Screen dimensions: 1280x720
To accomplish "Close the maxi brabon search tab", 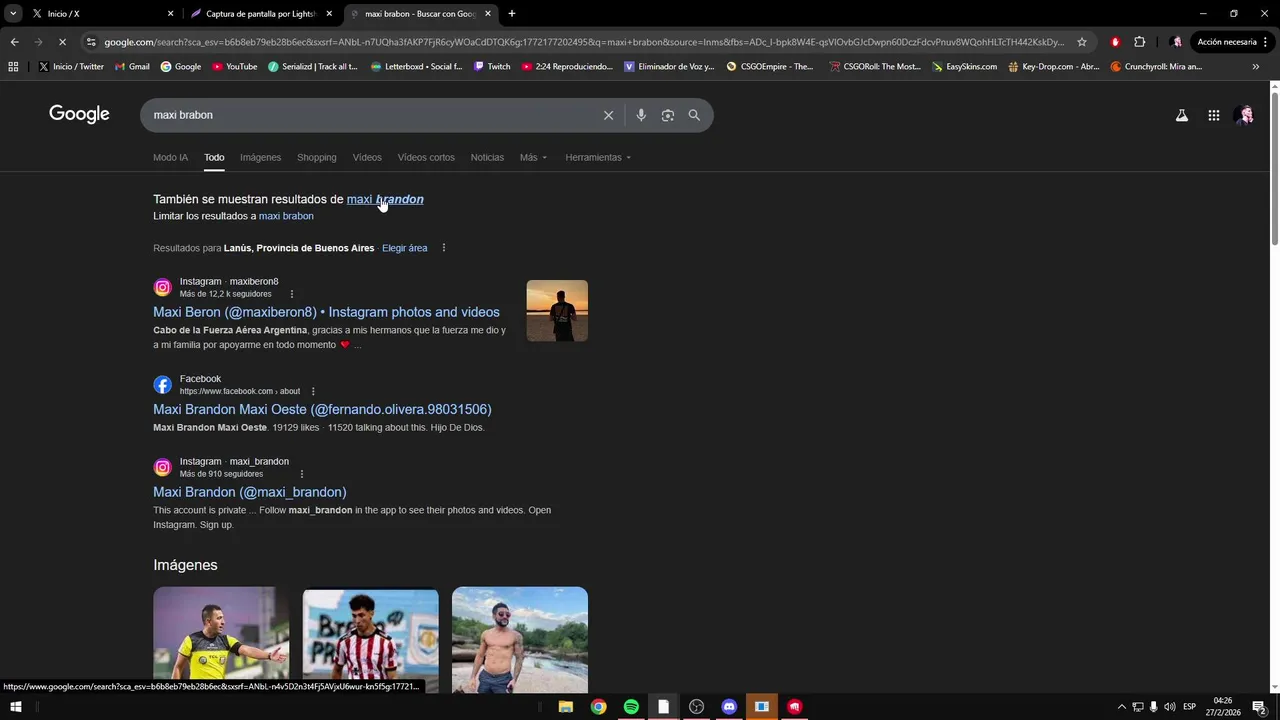I will click(488, 14).
